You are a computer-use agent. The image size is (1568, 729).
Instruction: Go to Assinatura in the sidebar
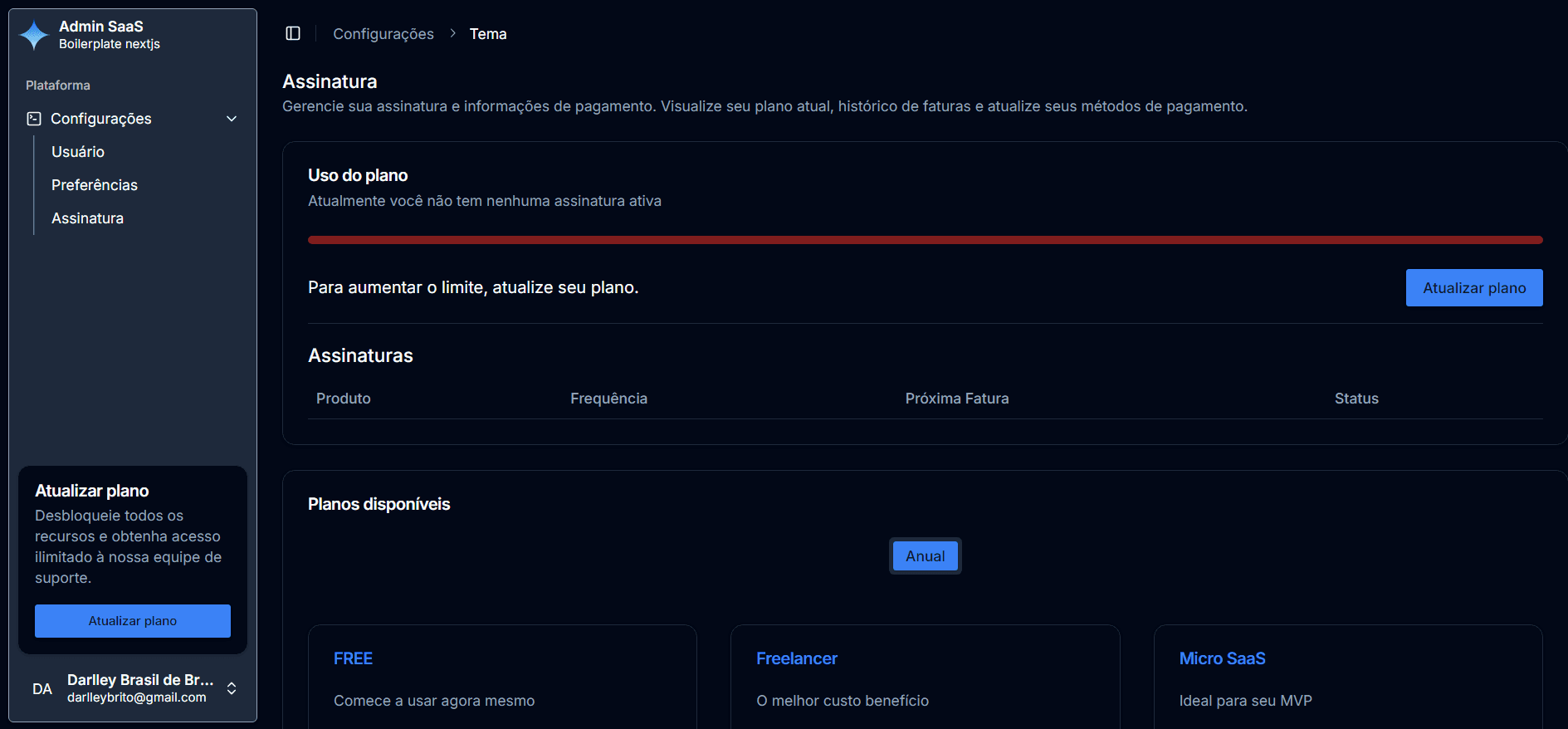87,218
